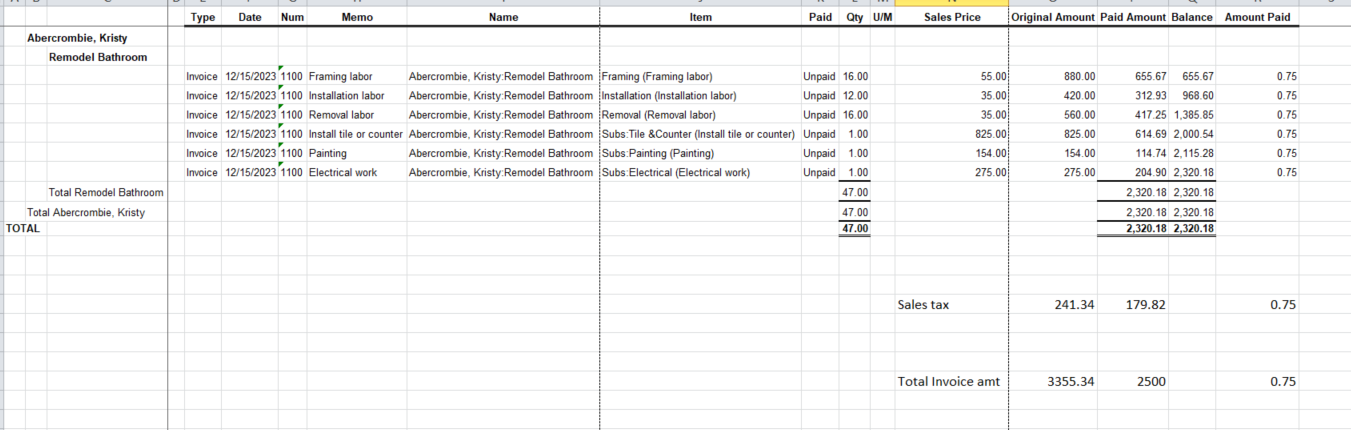Click the Type column header
This screenshot has width=1351, height=430.
tap(202, 17)
